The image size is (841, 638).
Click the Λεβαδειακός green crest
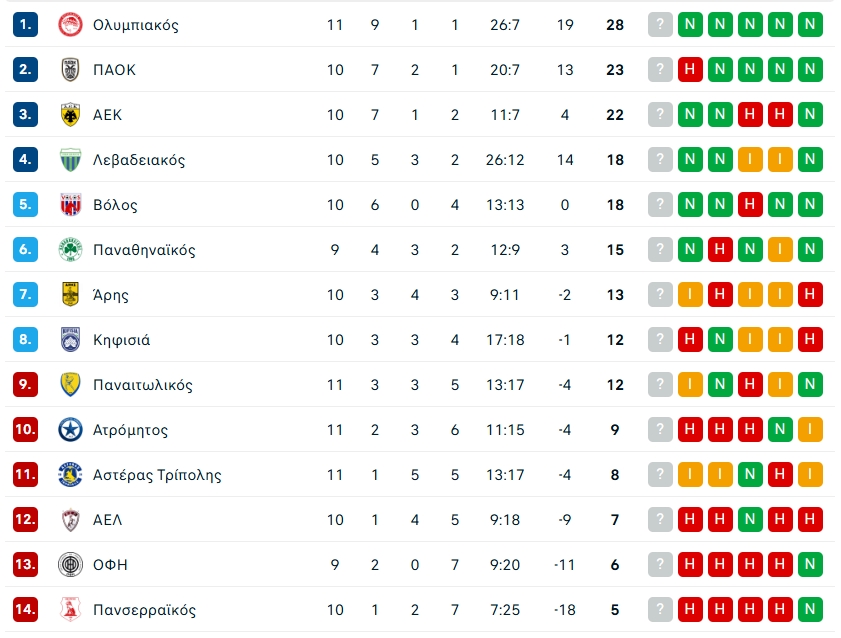click(70, 160)
